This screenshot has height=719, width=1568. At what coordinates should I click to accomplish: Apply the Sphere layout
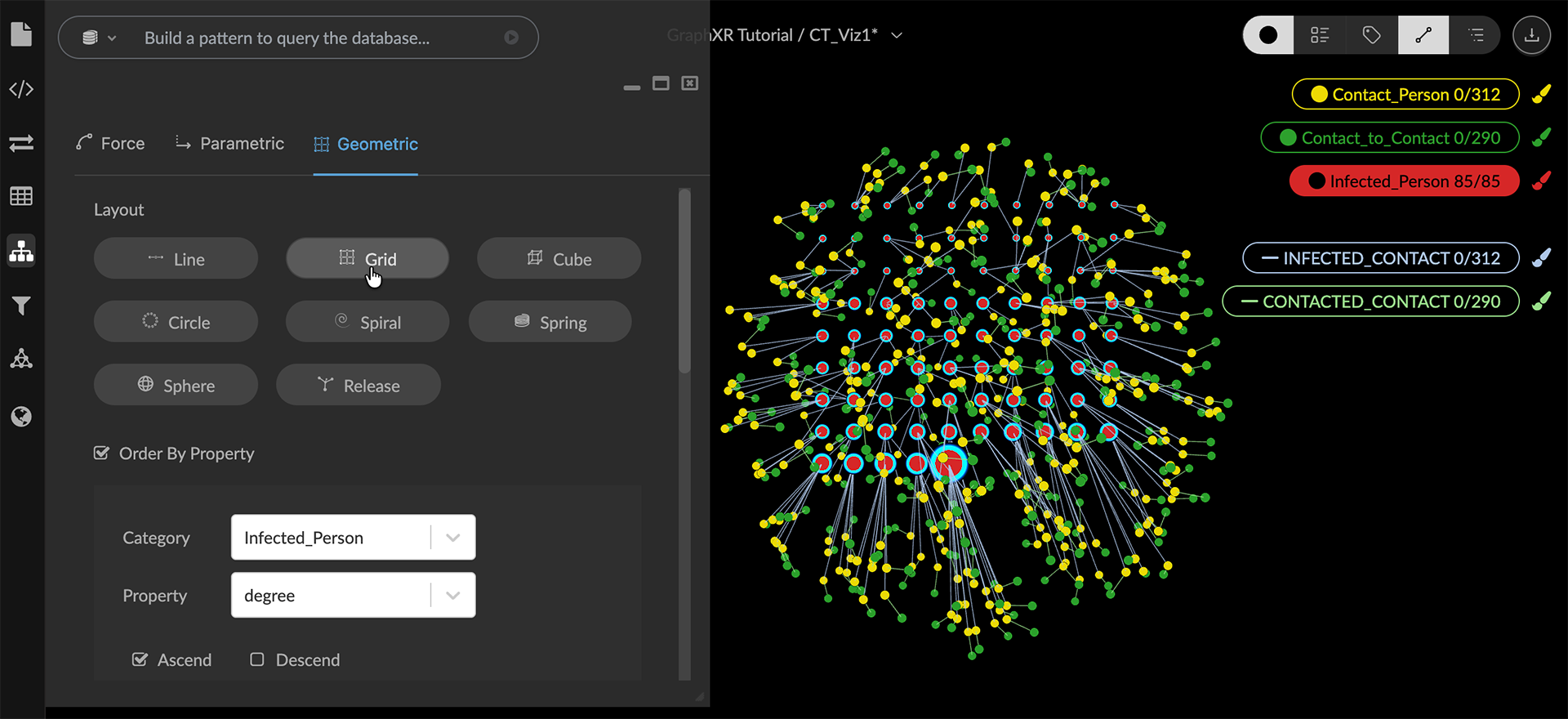(x=176, y=385)
